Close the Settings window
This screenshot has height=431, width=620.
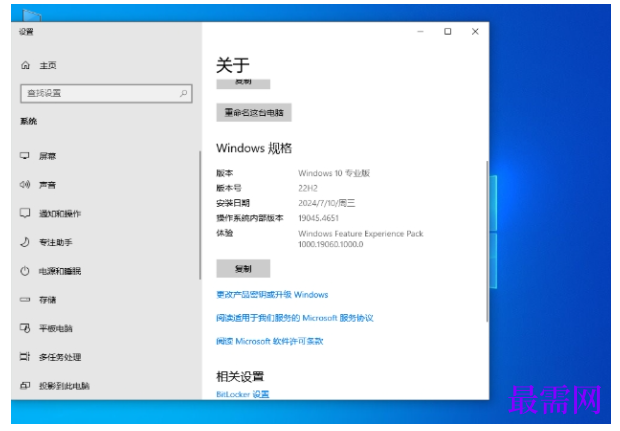(x=475, y=32)
